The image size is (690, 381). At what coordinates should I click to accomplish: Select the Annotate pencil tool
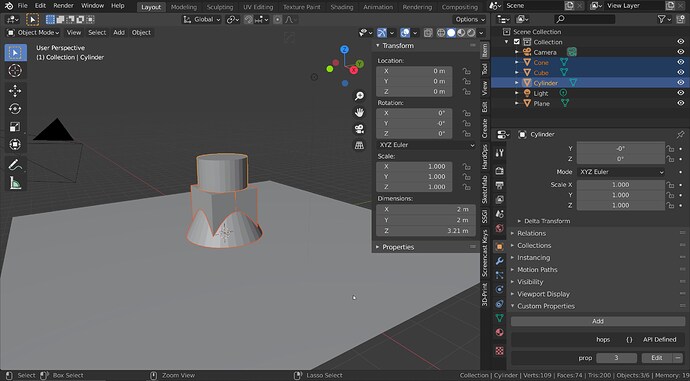point(15,165)
